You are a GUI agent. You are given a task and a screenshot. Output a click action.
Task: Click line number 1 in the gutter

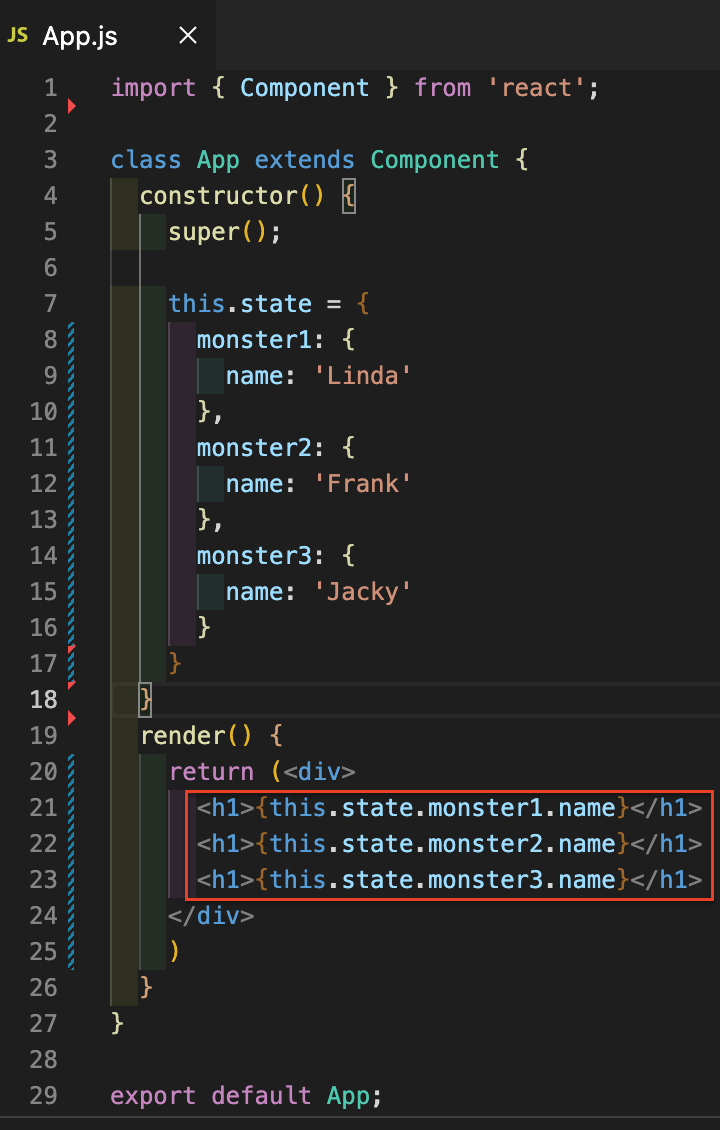[x=50, y=88]
